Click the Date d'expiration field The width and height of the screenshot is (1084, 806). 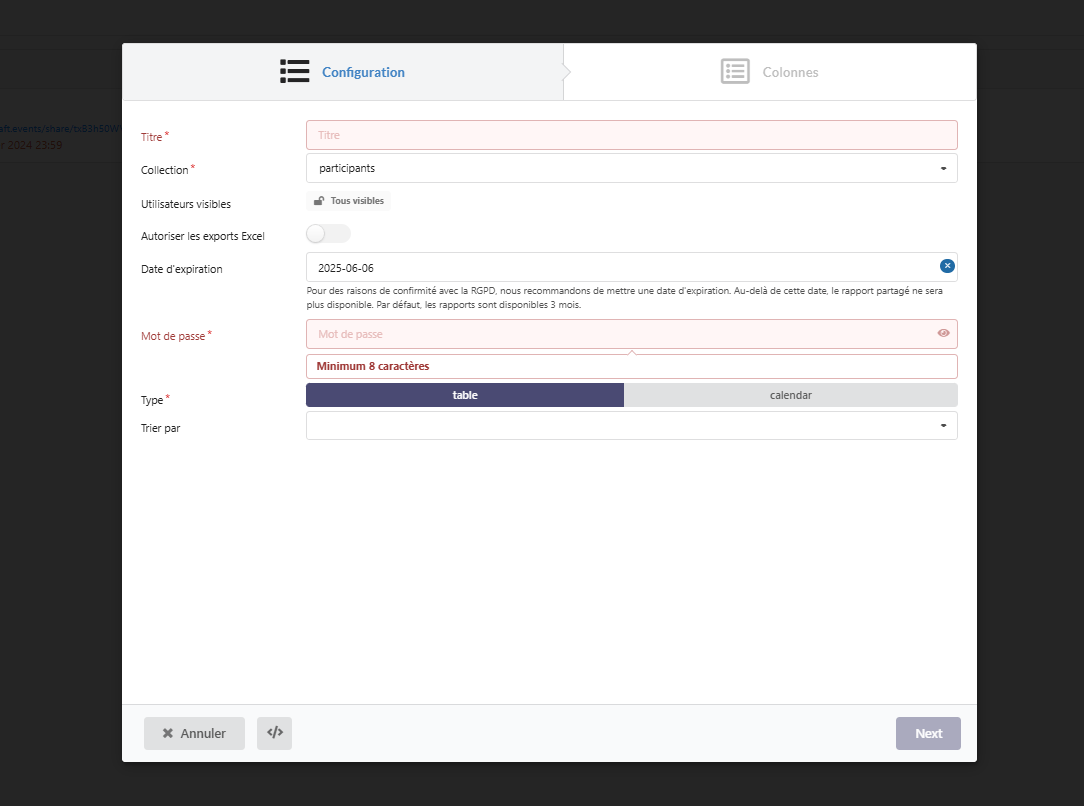point(620,268)
